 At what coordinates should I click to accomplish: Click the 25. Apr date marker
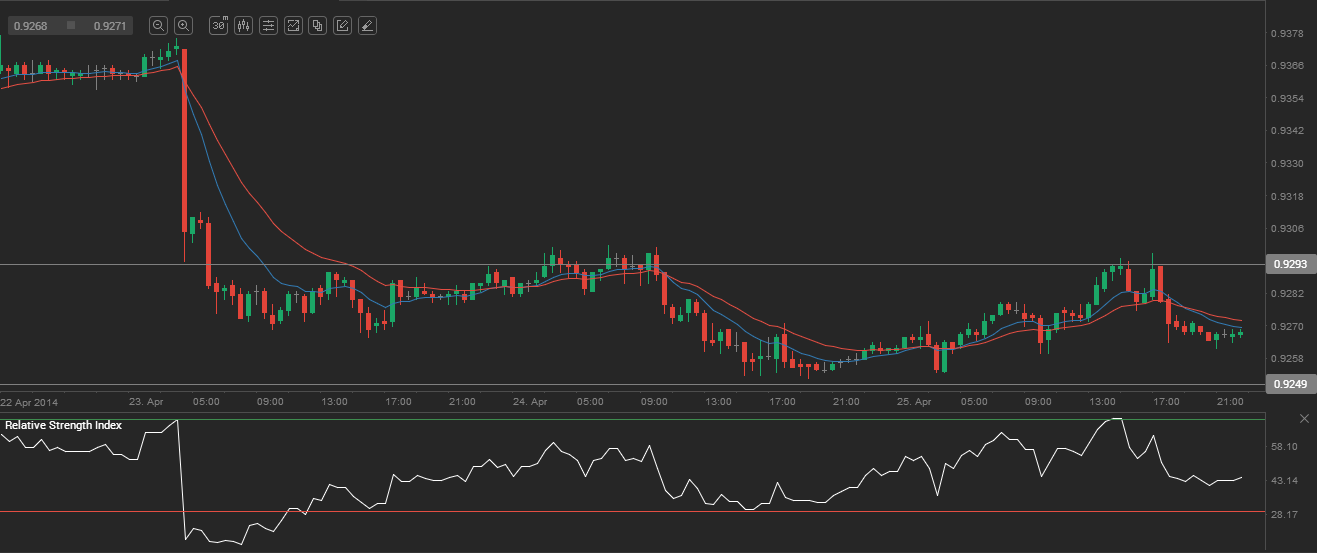pos(915,401)
